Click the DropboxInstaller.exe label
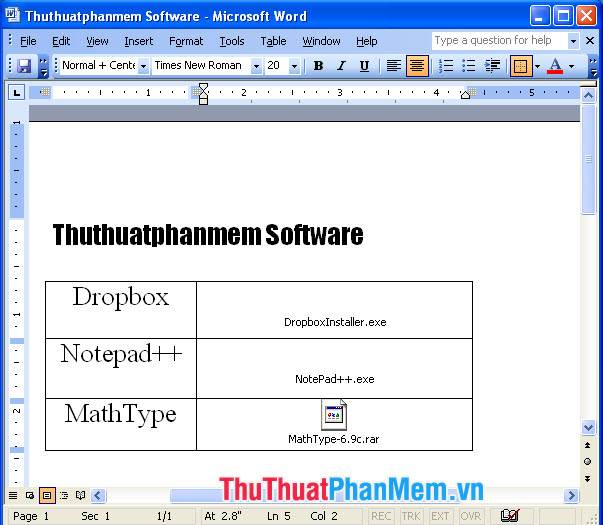This screenshot has width=603, height=525. coord(335,322)
